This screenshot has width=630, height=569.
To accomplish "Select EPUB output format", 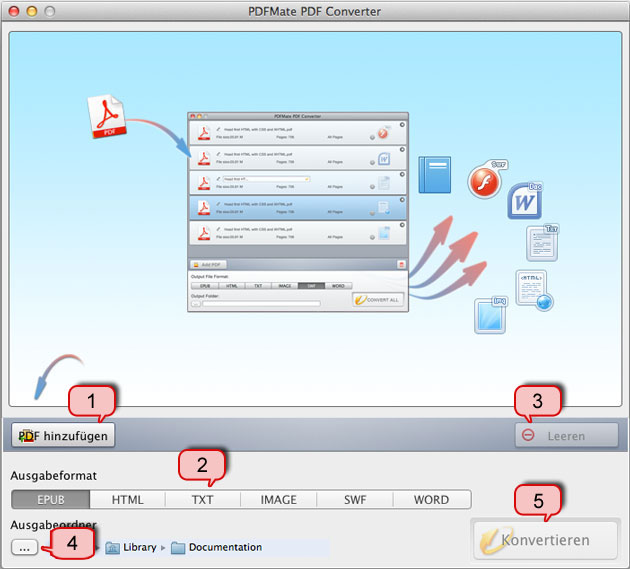I will click(x=51, y=499).
